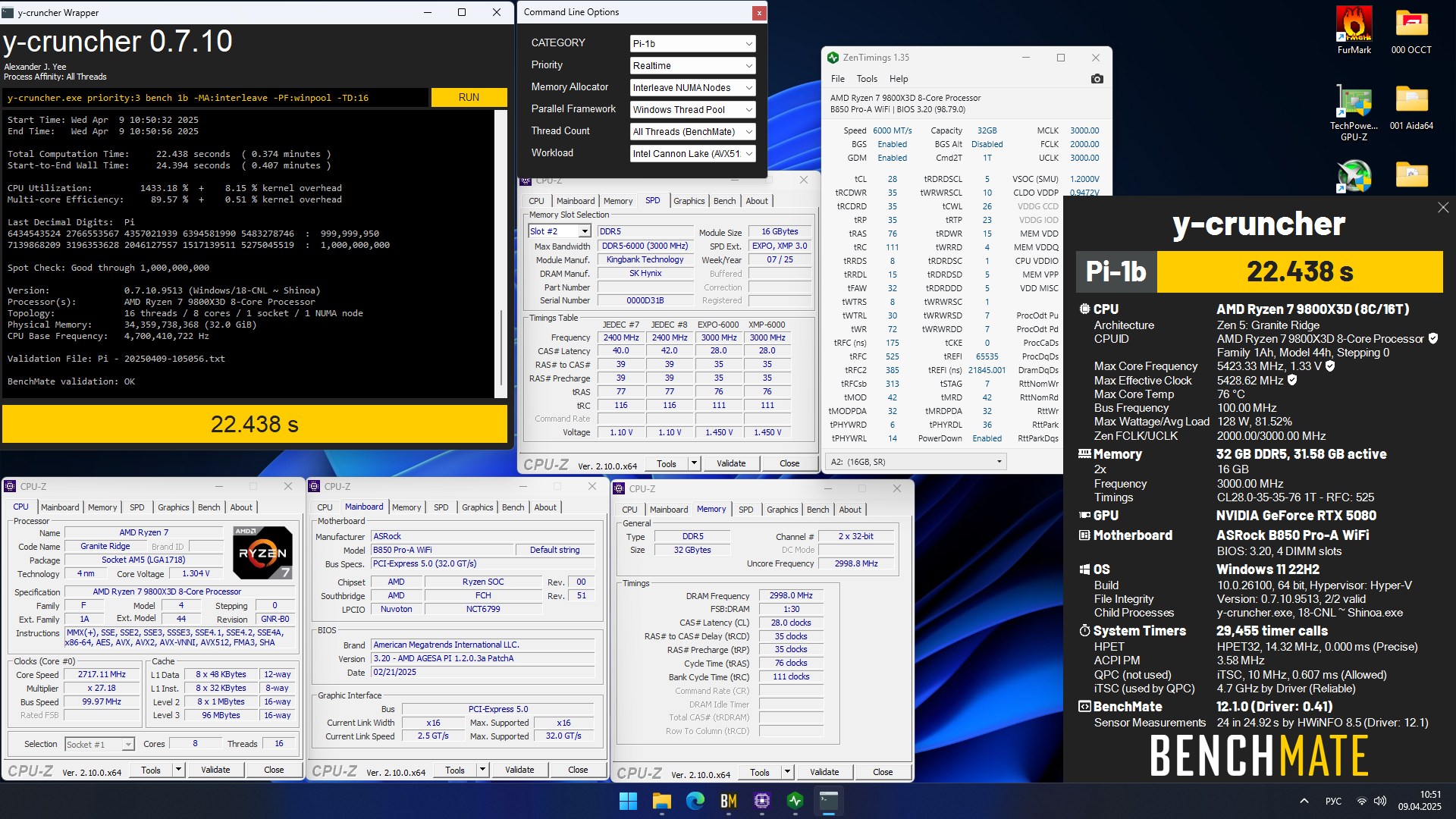The height and width of the screenshot is (819, 1456).
Task: Open the Socket #1 selection dropdown
Action: click(x=99, y=745)
